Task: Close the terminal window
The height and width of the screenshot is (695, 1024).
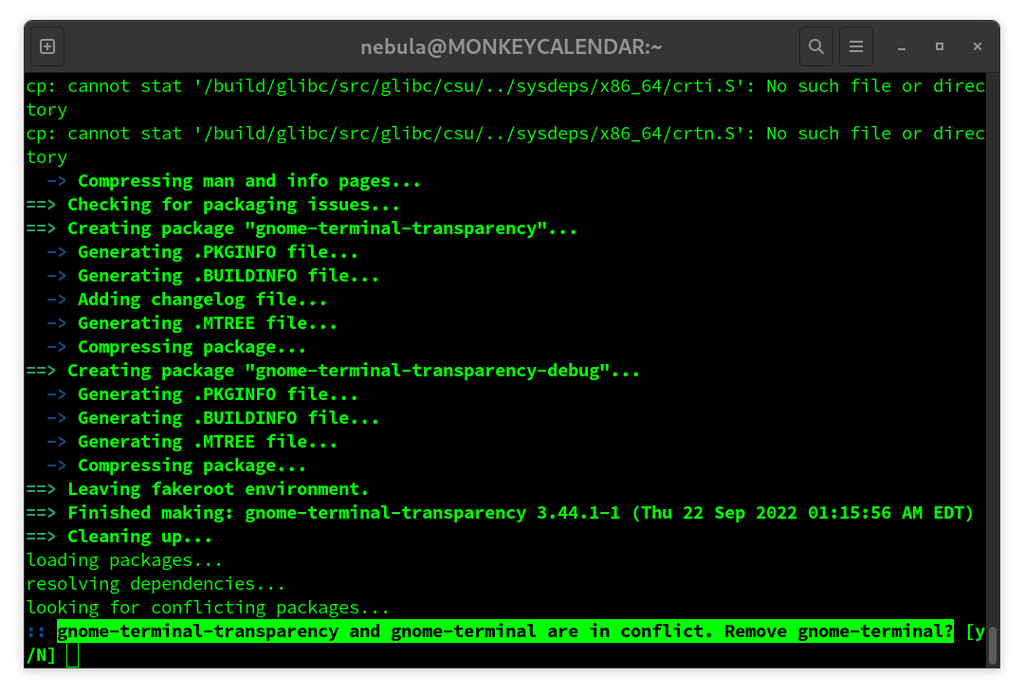Action: 977,46
